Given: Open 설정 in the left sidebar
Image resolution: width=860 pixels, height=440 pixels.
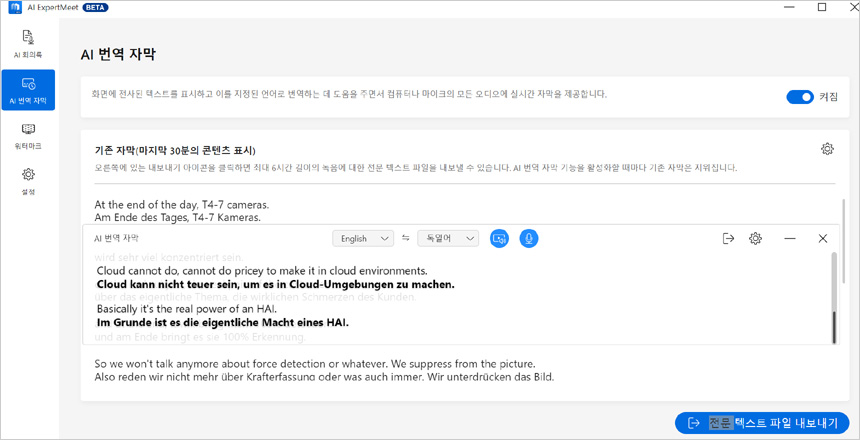Looking at the screenshot, I should tap(28, 180).
